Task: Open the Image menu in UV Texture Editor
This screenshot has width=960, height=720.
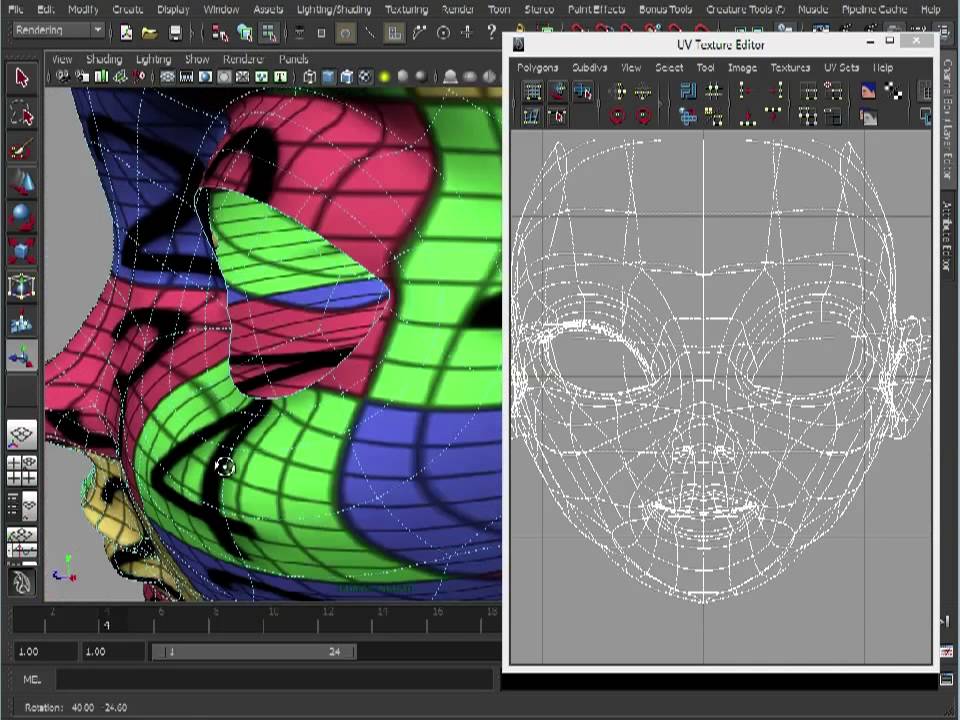Action: click(742, 67)
